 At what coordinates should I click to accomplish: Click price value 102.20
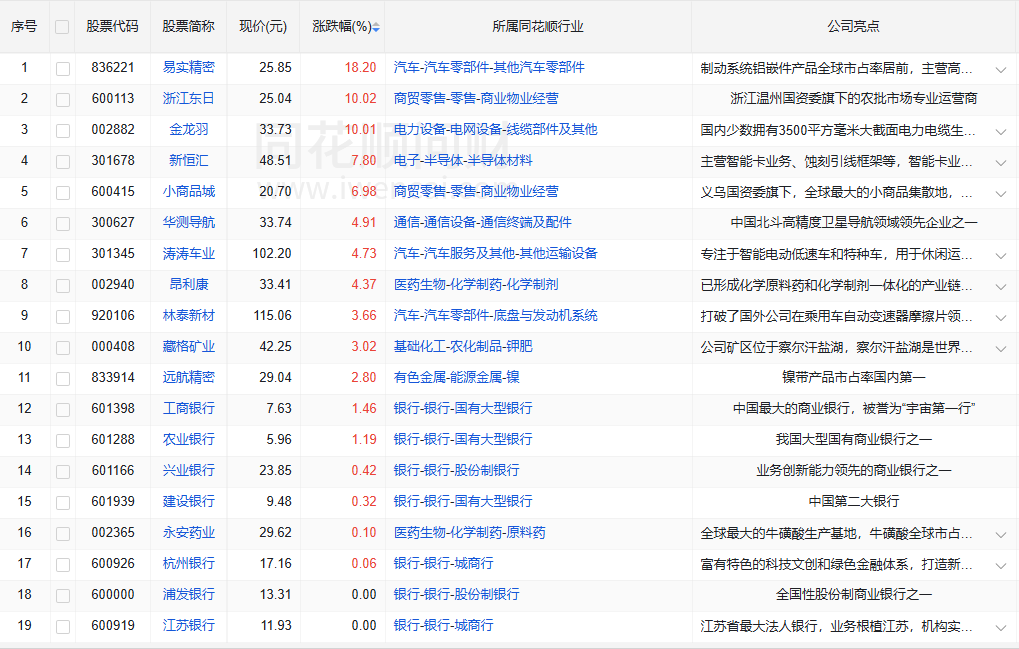coord(272,253)
